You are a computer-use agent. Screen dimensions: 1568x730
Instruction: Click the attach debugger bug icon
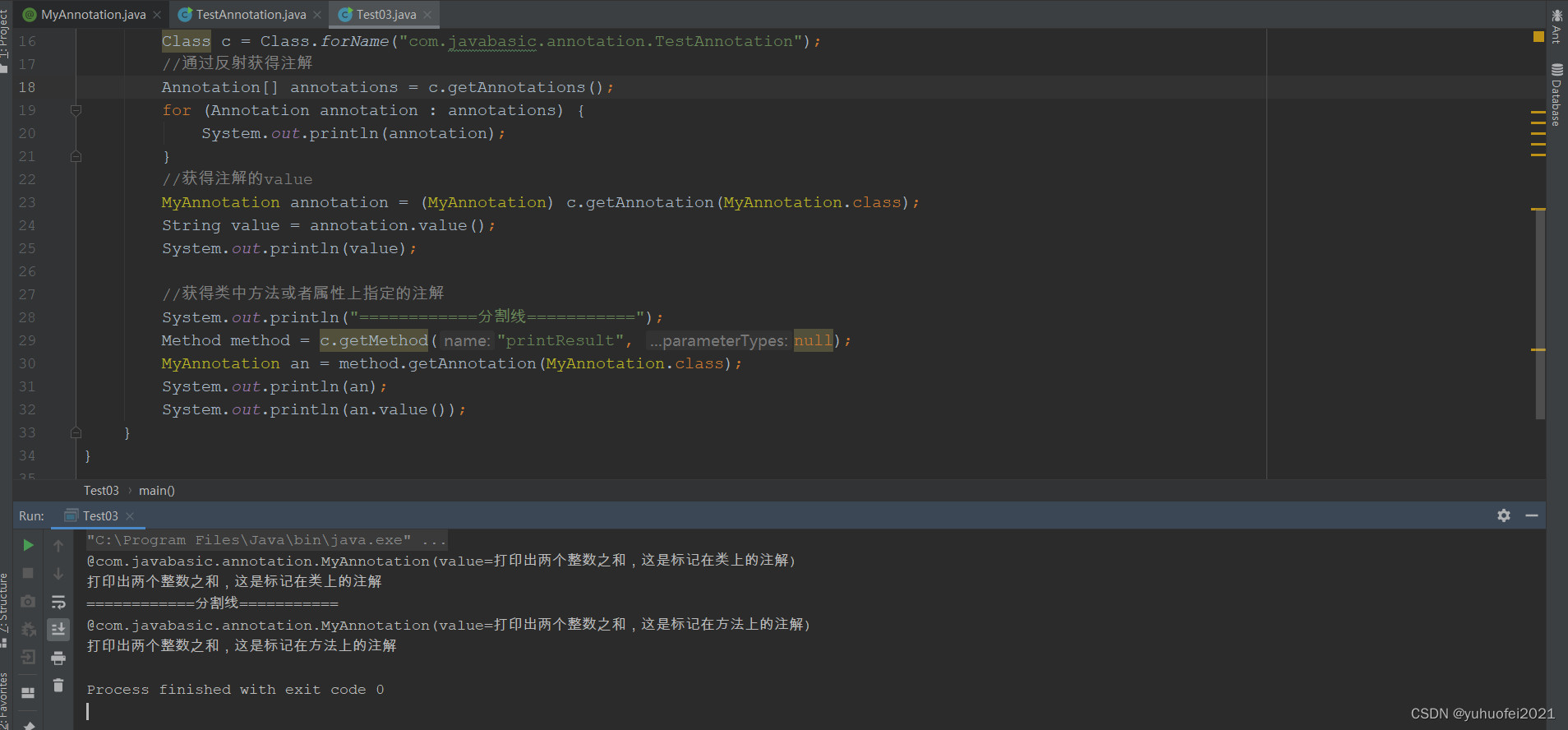tap(28, 629)
